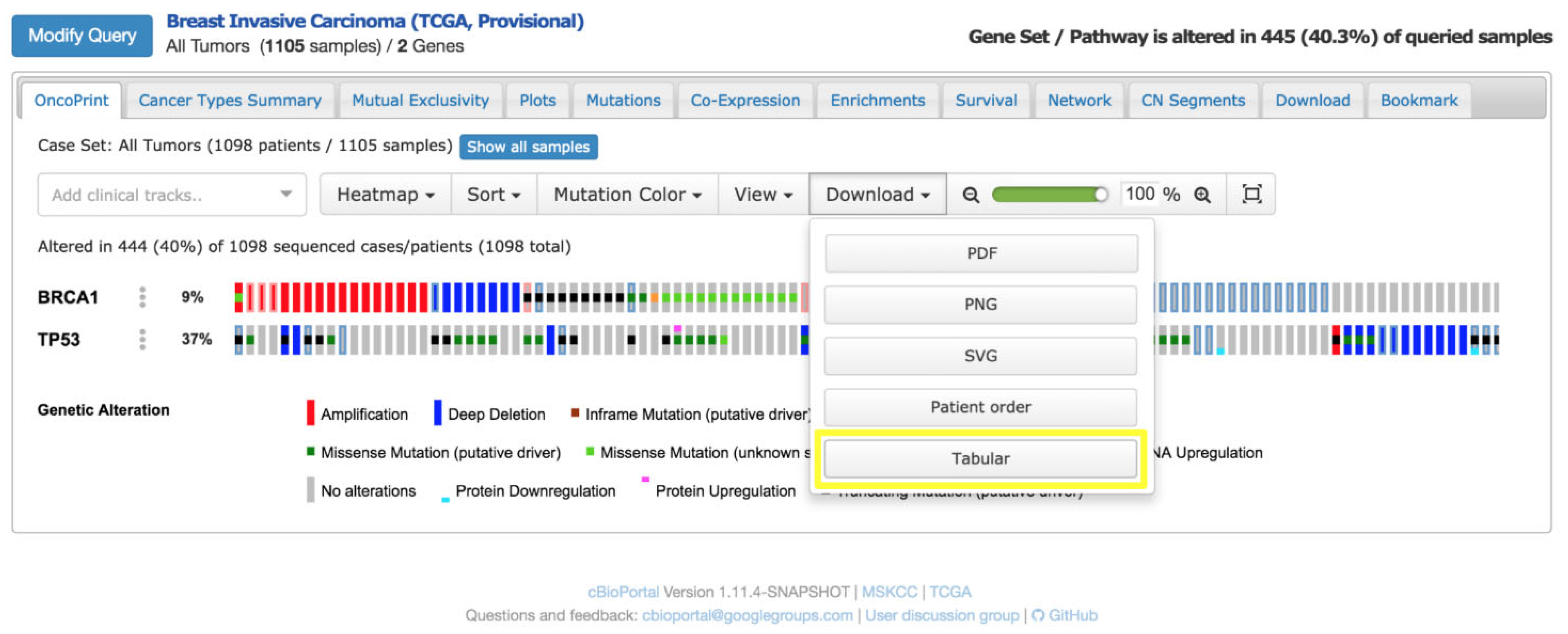The height and width of the screenshot is (634, 1568).
Task: Click the zoom percentage input field
Action: (1140, 194)
